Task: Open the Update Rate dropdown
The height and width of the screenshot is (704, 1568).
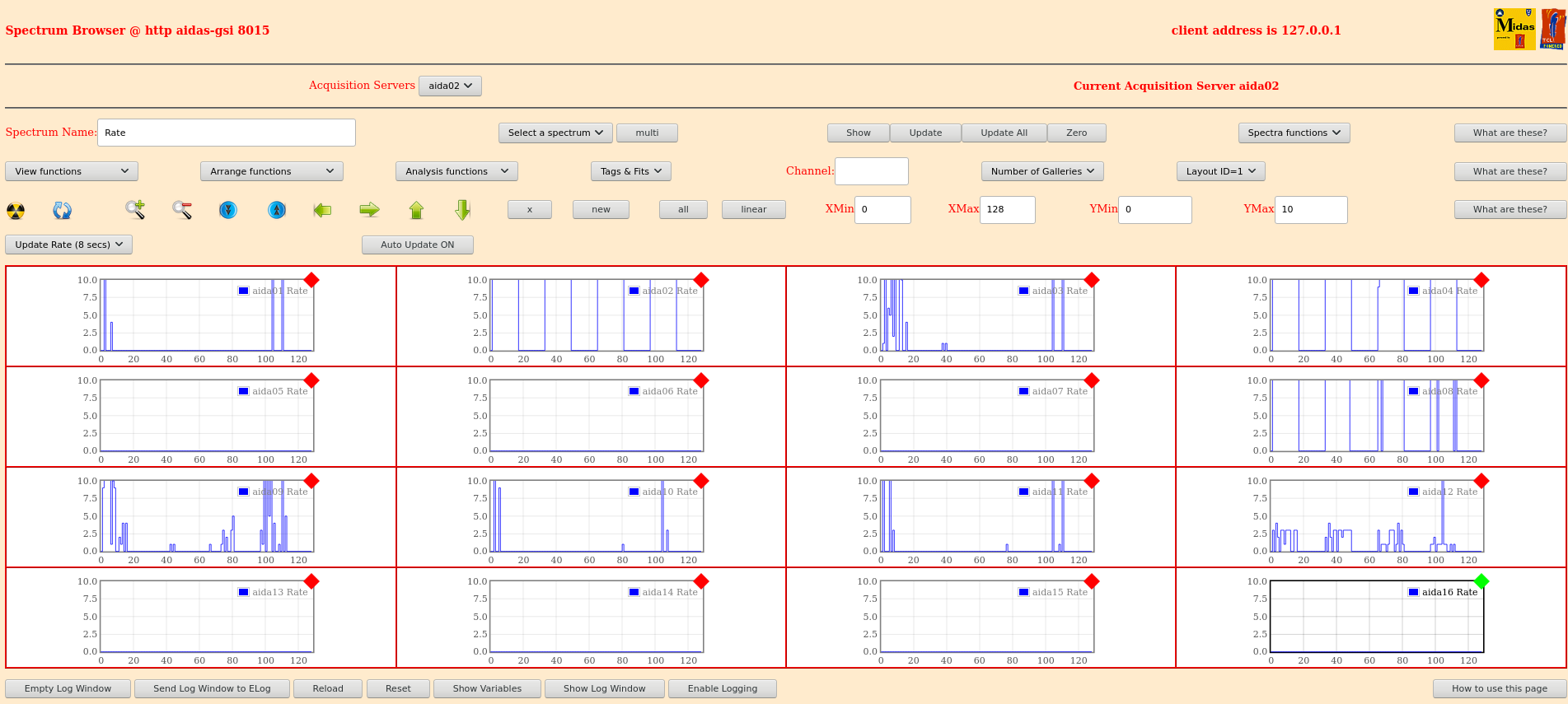Action: 68,245
